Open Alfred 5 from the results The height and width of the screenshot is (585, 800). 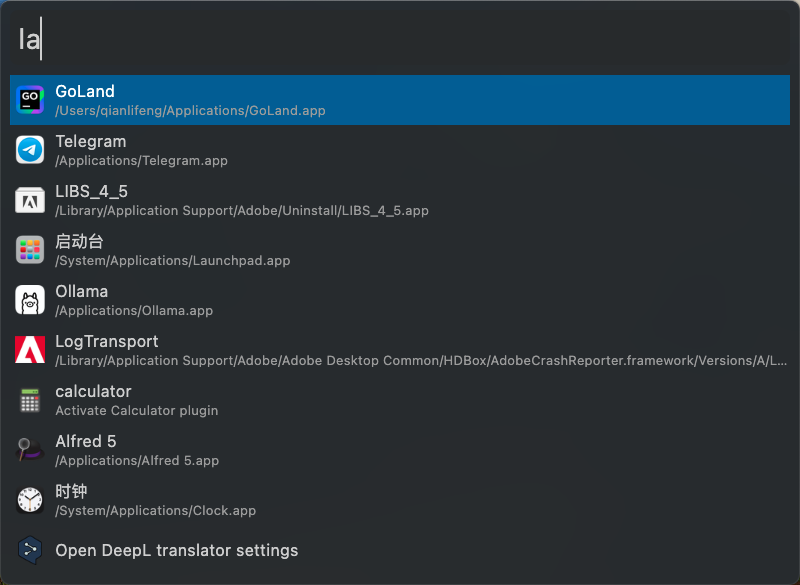point(400,450)
